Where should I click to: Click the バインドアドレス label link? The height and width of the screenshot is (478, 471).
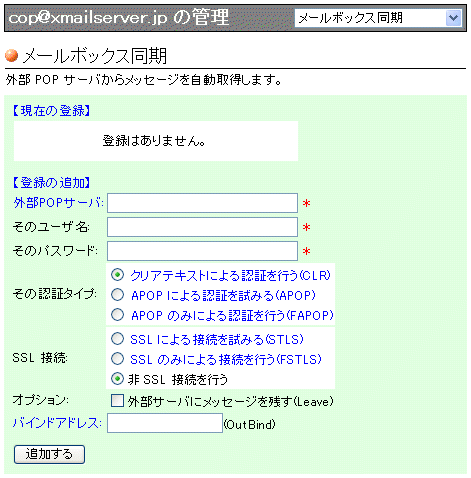57,423
